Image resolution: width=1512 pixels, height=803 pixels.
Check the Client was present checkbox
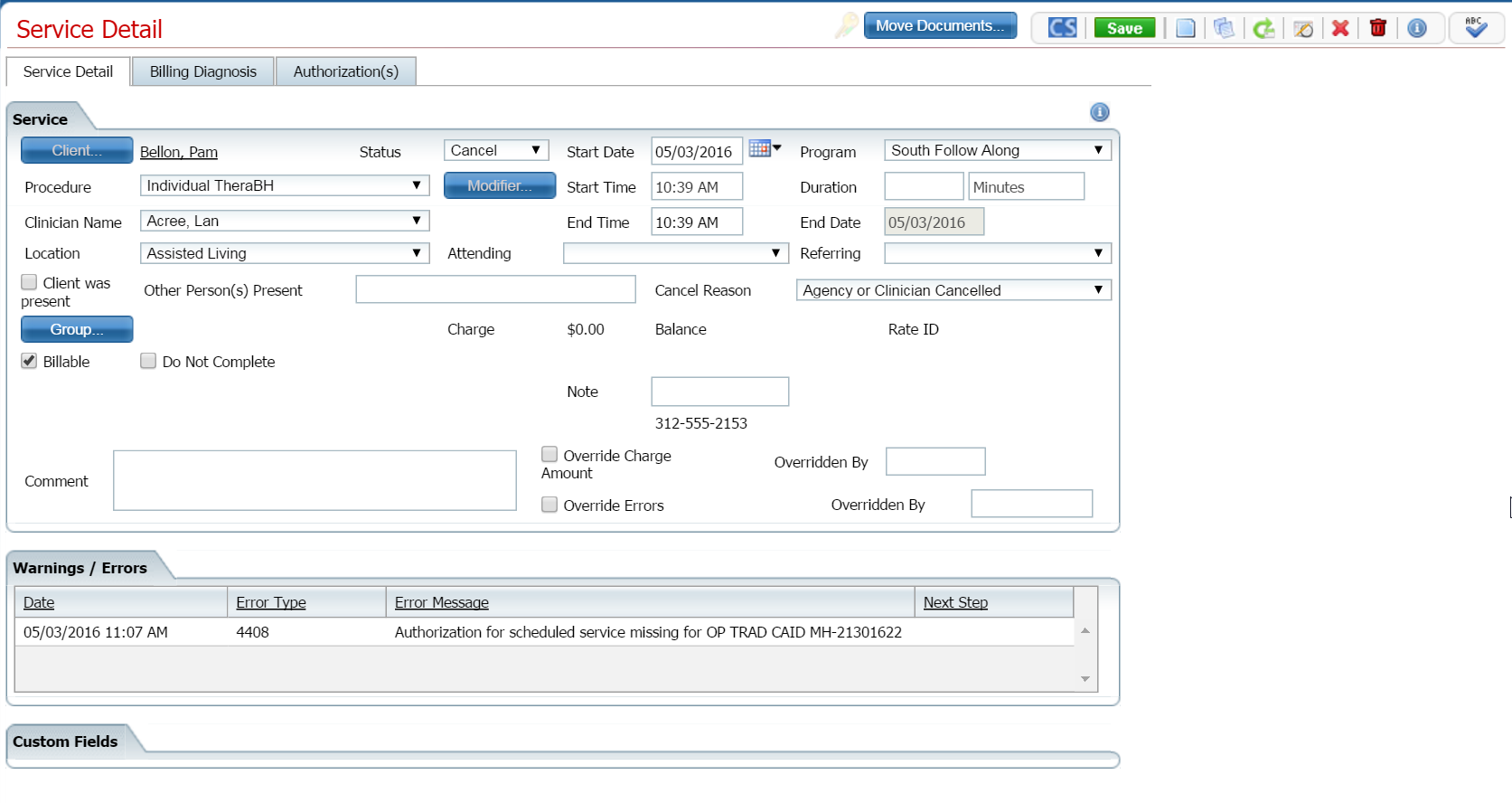(x=30, y=282)
